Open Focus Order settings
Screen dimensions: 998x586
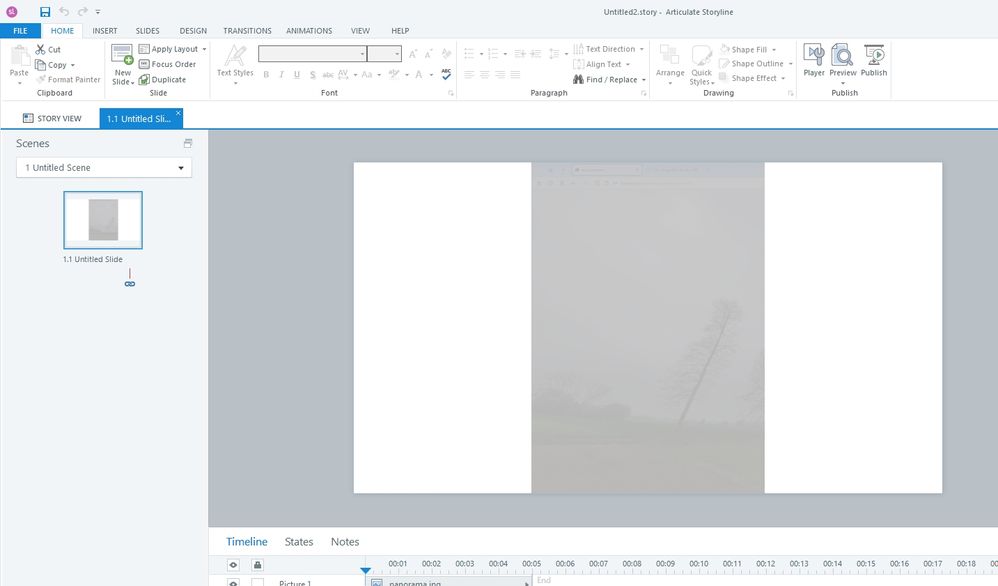click(167, 64)
